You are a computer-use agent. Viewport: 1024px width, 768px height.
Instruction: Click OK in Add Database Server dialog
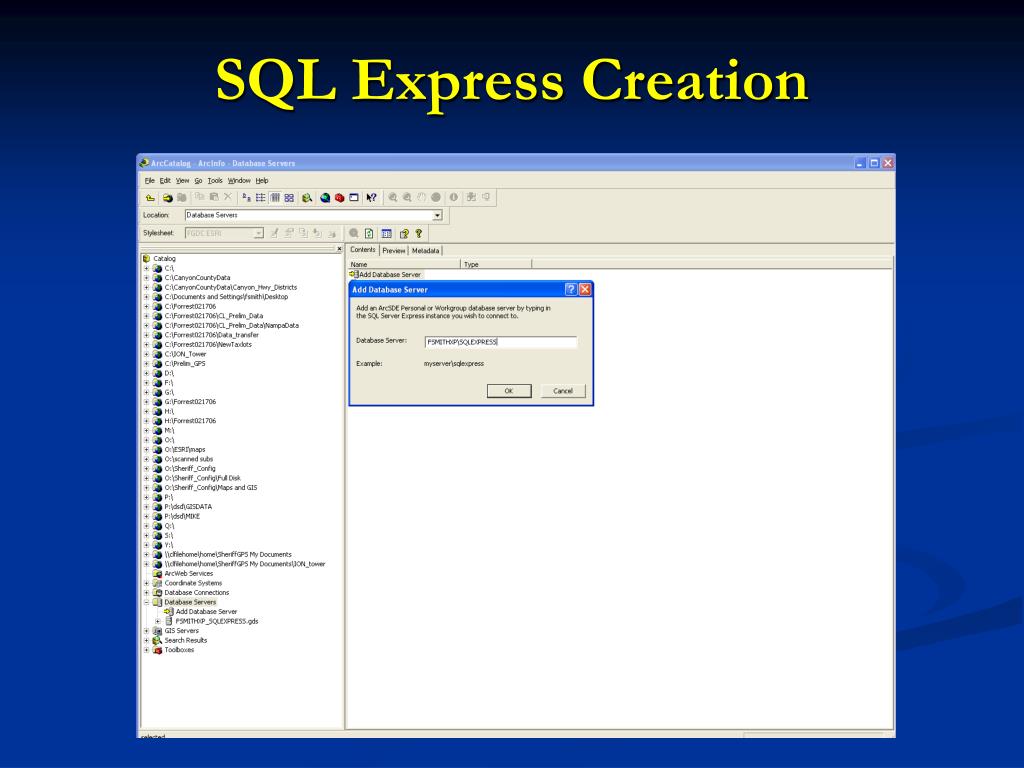coord(509,391)
